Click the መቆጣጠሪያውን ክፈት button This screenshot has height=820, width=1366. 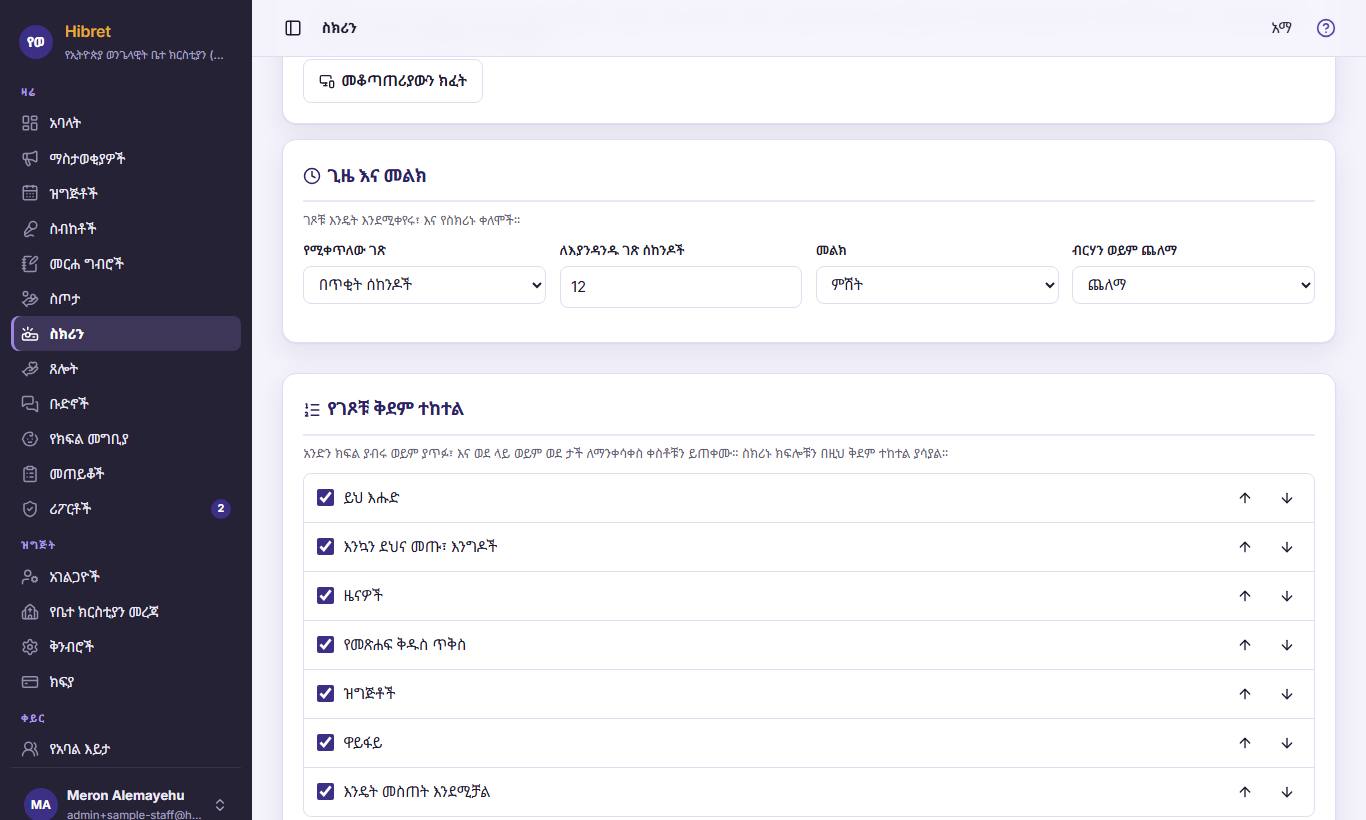[393, 81]
